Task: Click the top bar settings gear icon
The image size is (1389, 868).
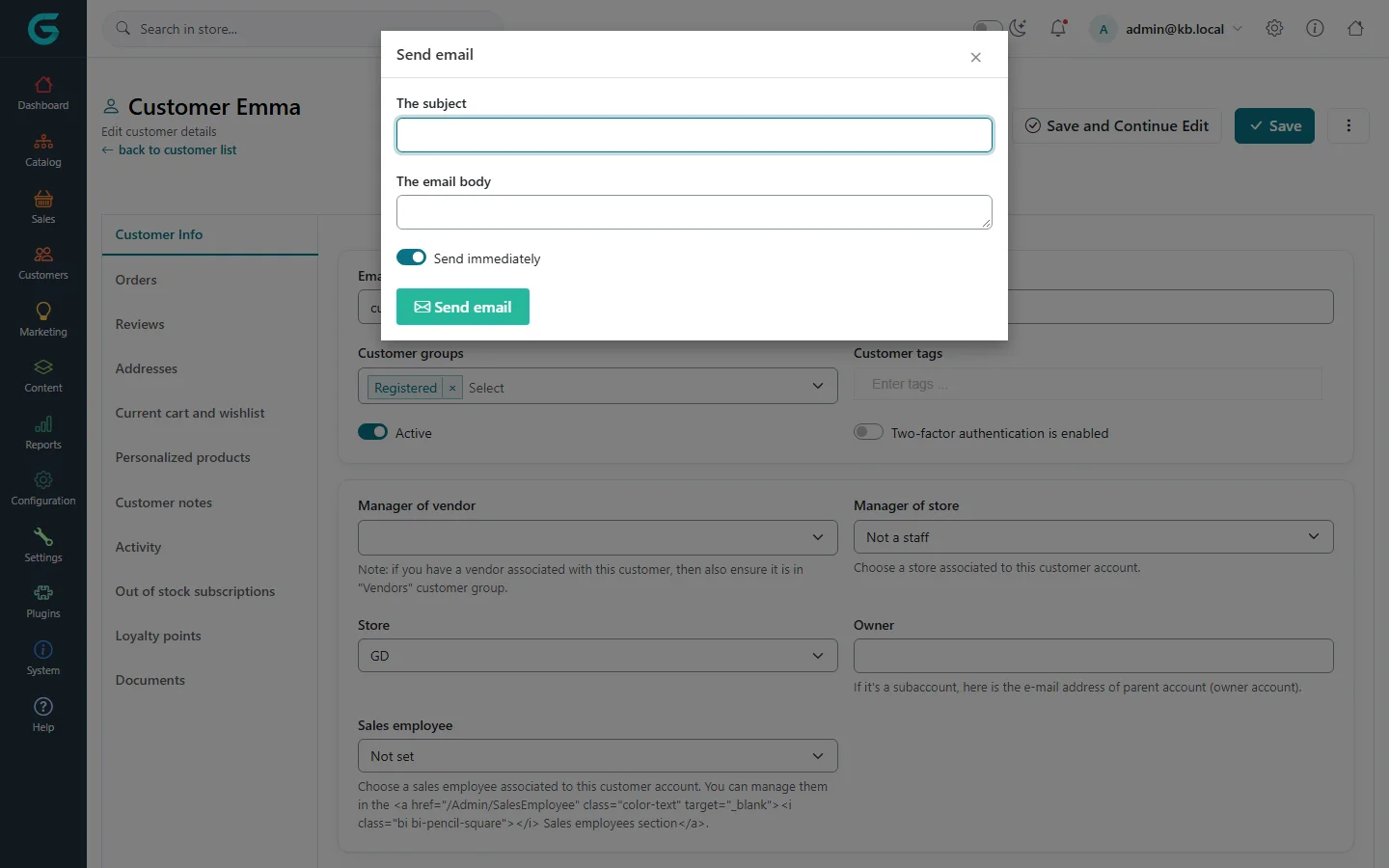Action: point(1274,29)
